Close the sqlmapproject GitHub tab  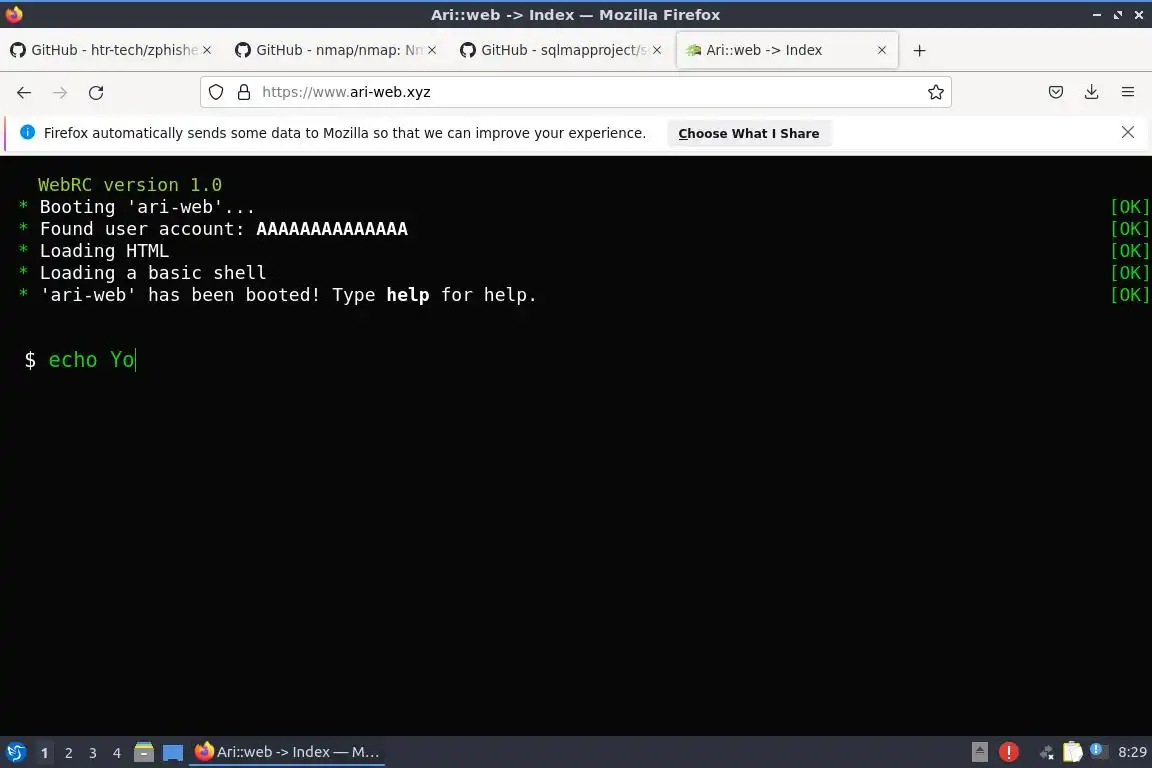pos(657,50)
